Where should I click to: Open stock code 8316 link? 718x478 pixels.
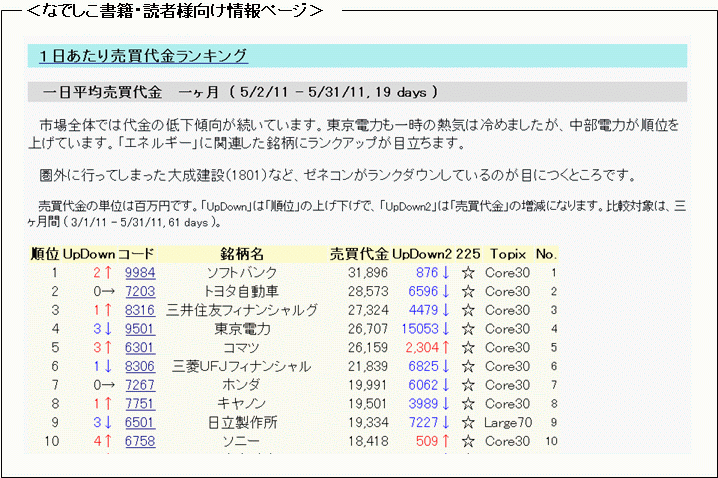click(x=140, y=310)
